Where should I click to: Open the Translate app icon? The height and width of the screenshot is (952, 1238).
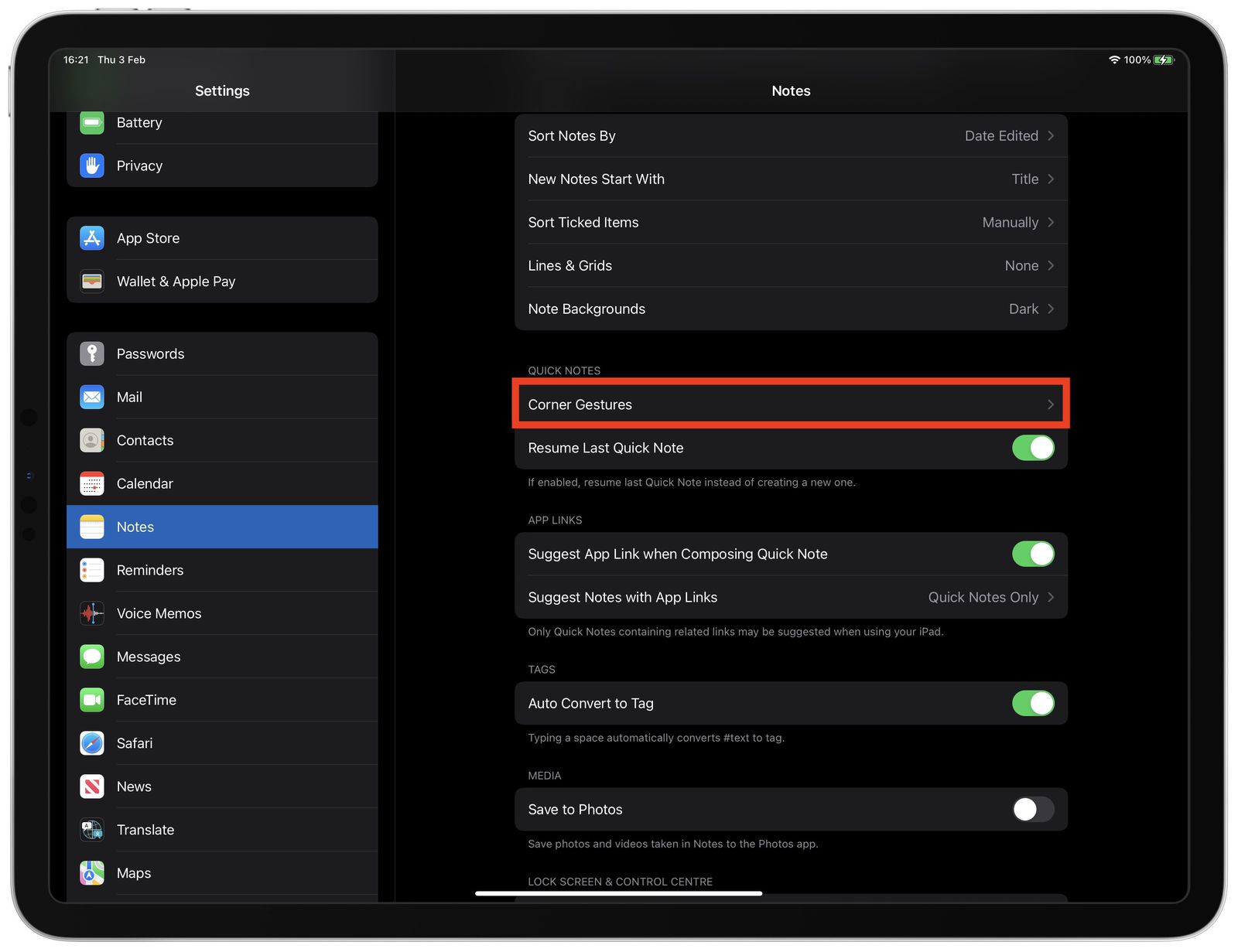click(x=92, y=830)
